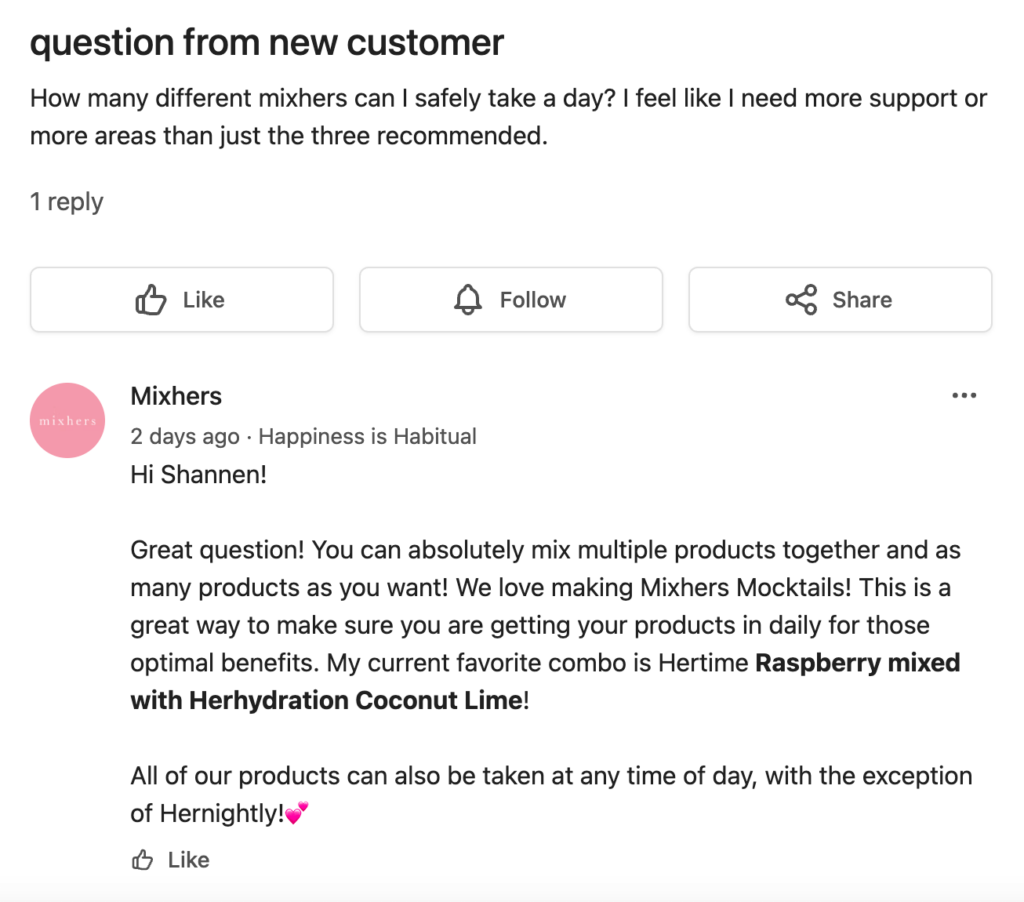Click the Hi Shannen greeting line
Image resolution: width=1024 pixels, height=902 pixels.
(198, 474)
